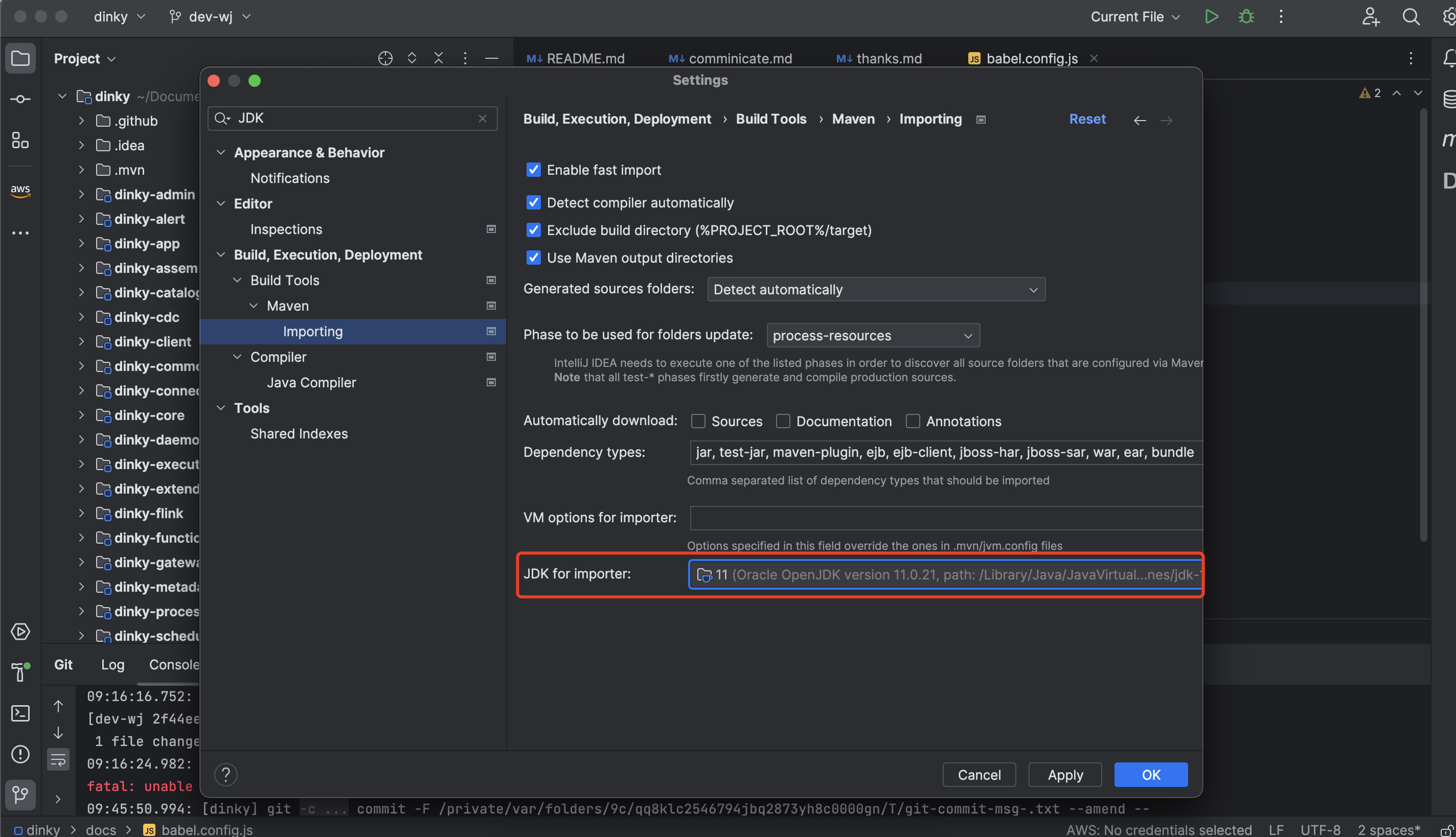Open the Terminal tool window icon
The height and width of the screenshot is (837, 1456).
click(x=20, y=713)
